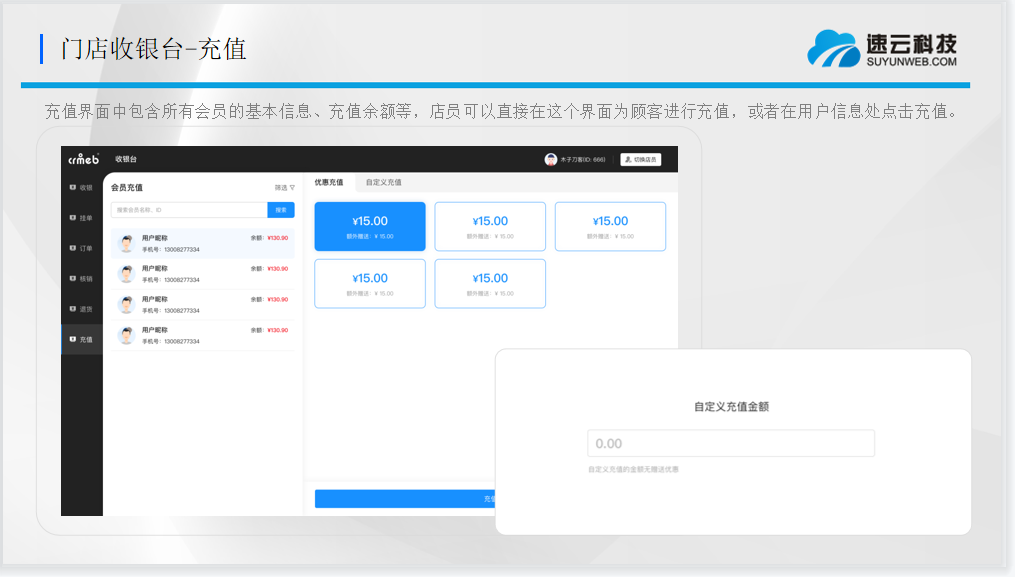Select the third ¥15.00 option in top row
Viewport: 1015px width, 577px height.
coord(610,226)
